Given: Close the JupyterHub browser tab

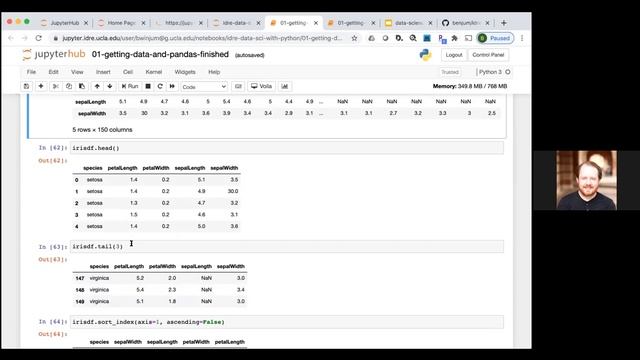Looking at the screenshot, I should point(86,23).
